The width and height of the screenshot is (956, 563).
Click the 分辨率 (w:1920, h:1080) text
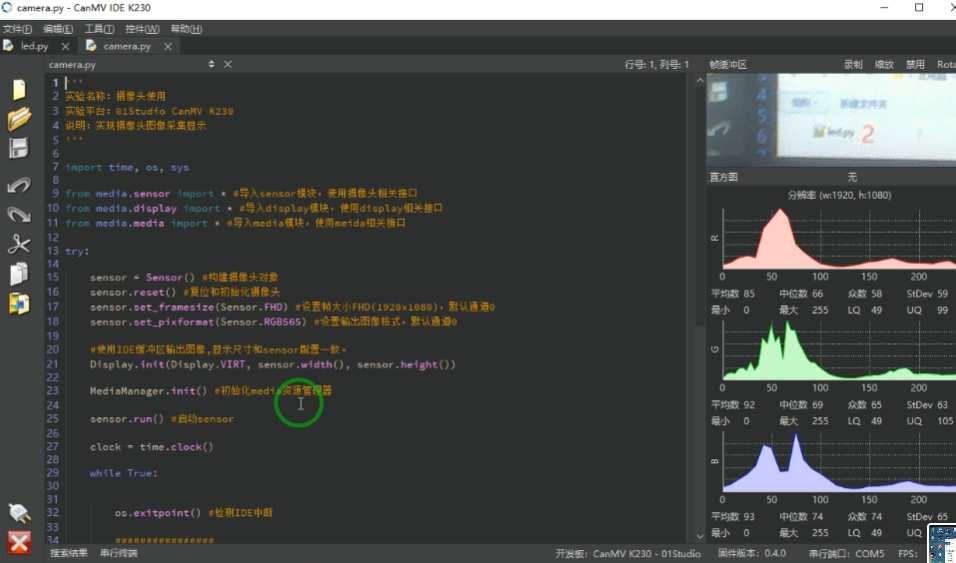840,195
